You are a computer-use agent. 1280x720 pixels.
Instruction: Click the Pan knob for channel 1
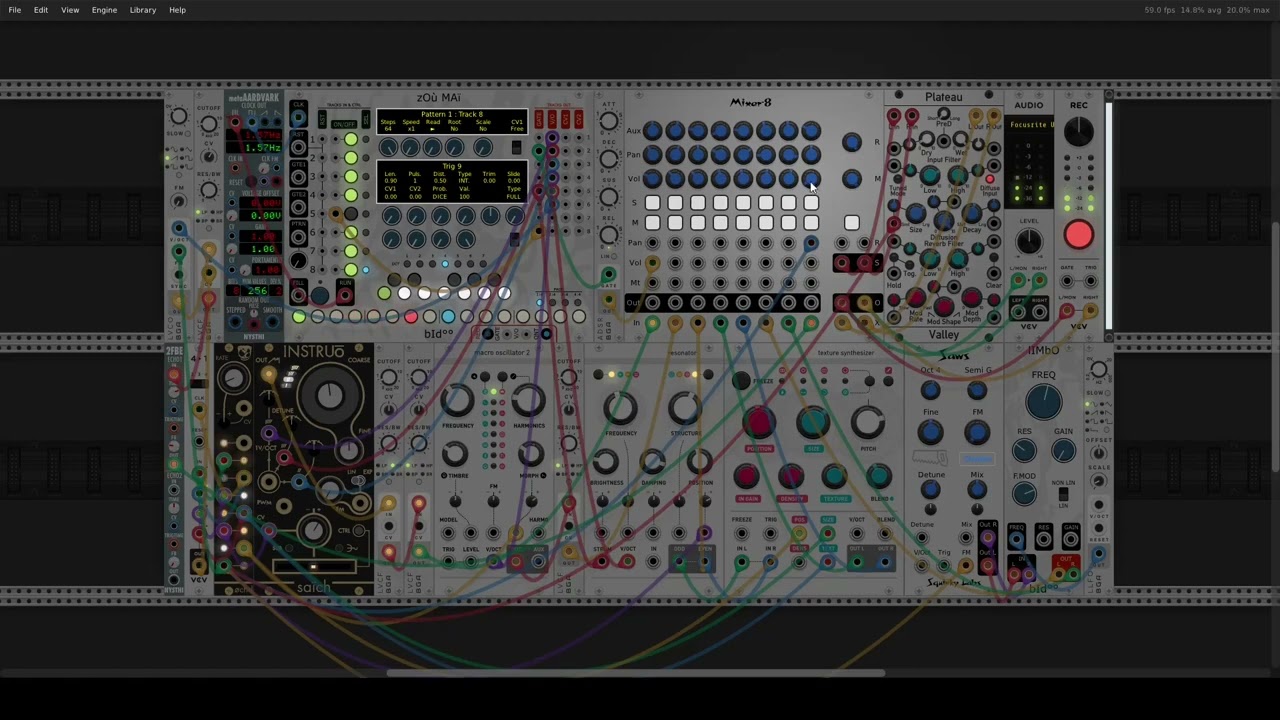[652, 155]
